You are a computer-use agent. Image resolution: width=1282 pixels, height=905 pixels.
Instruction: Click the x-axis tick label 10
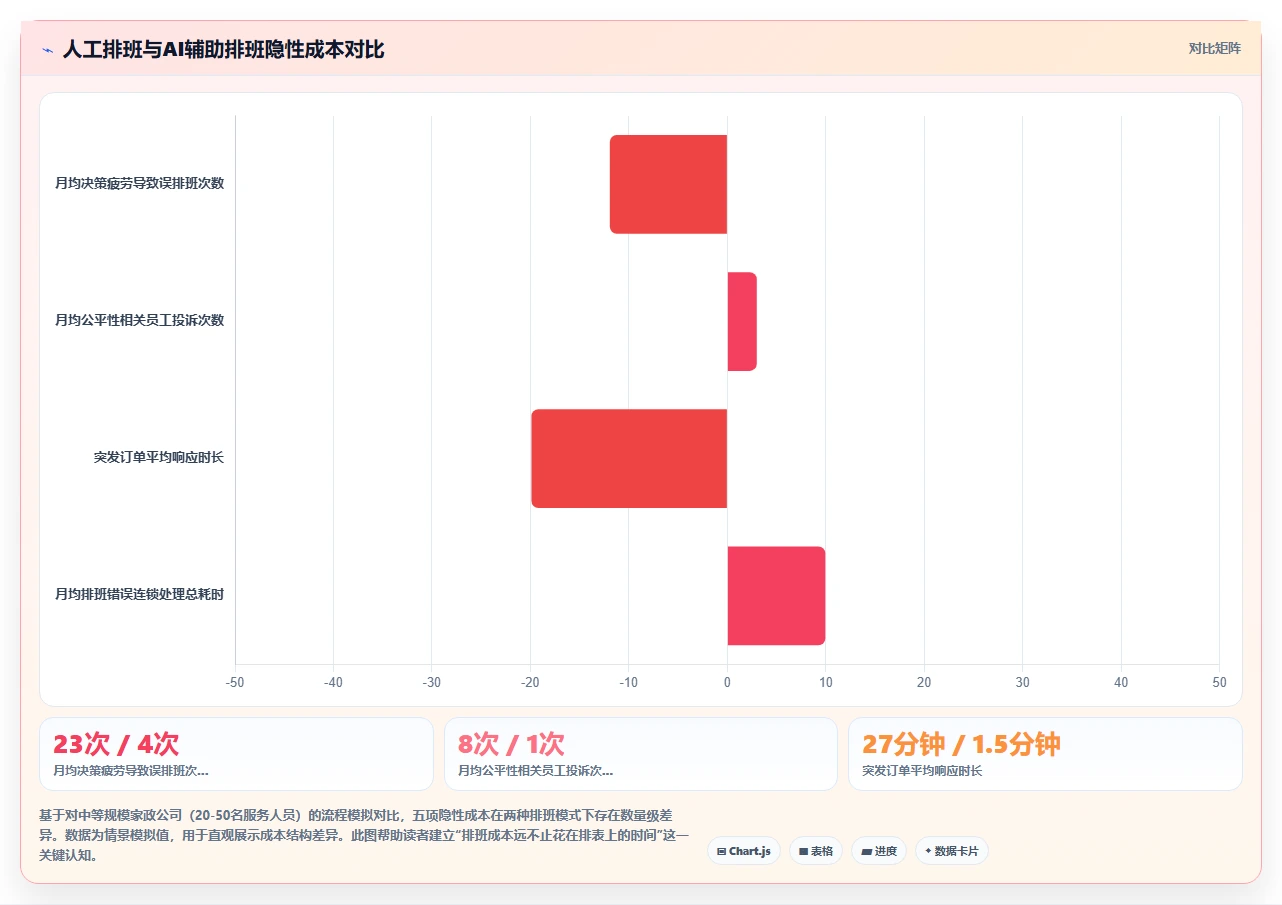pyautogui.click(x=826, y=682)
